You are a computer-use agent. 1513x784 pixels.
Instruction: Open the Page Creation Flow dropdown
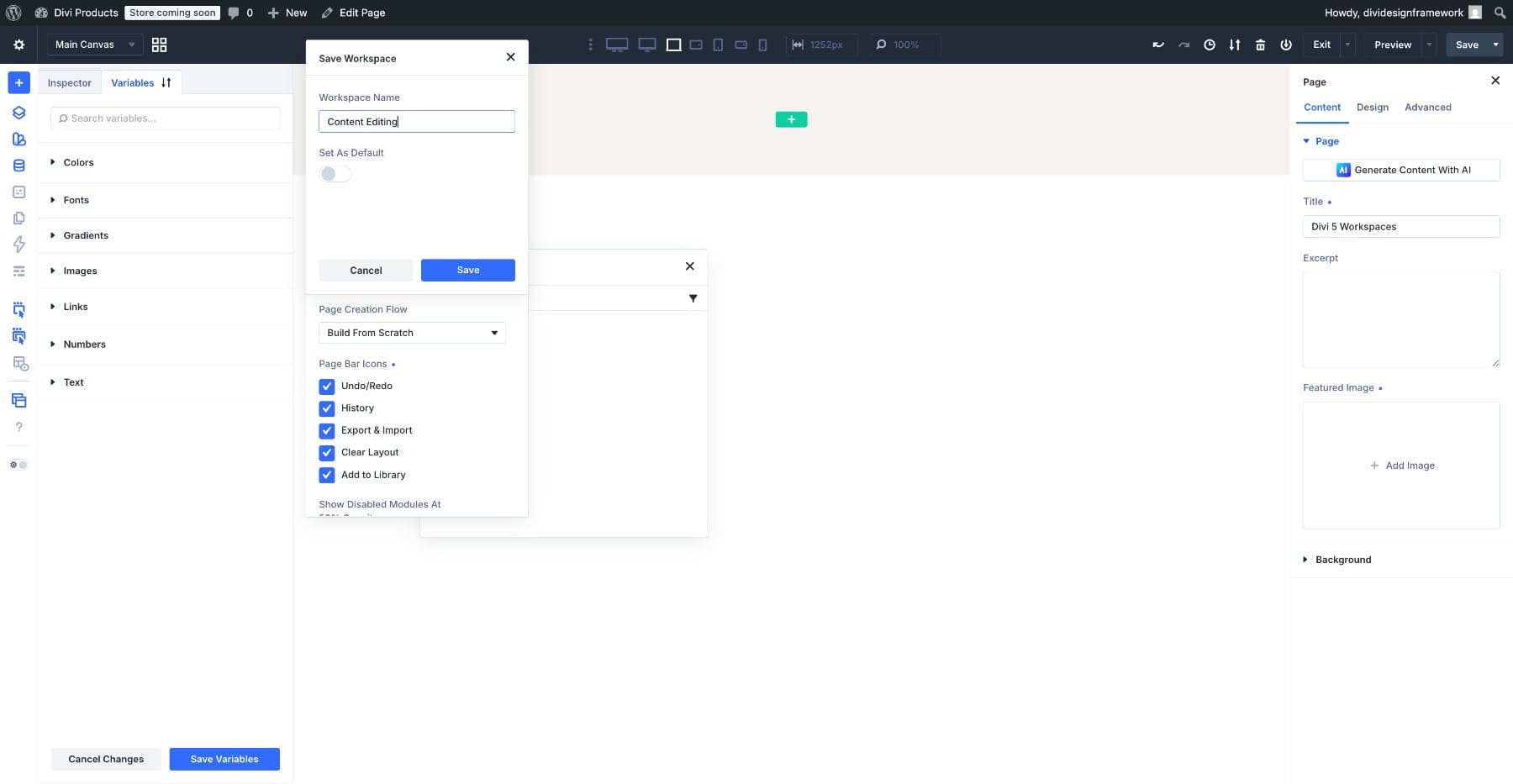[412, 333]
